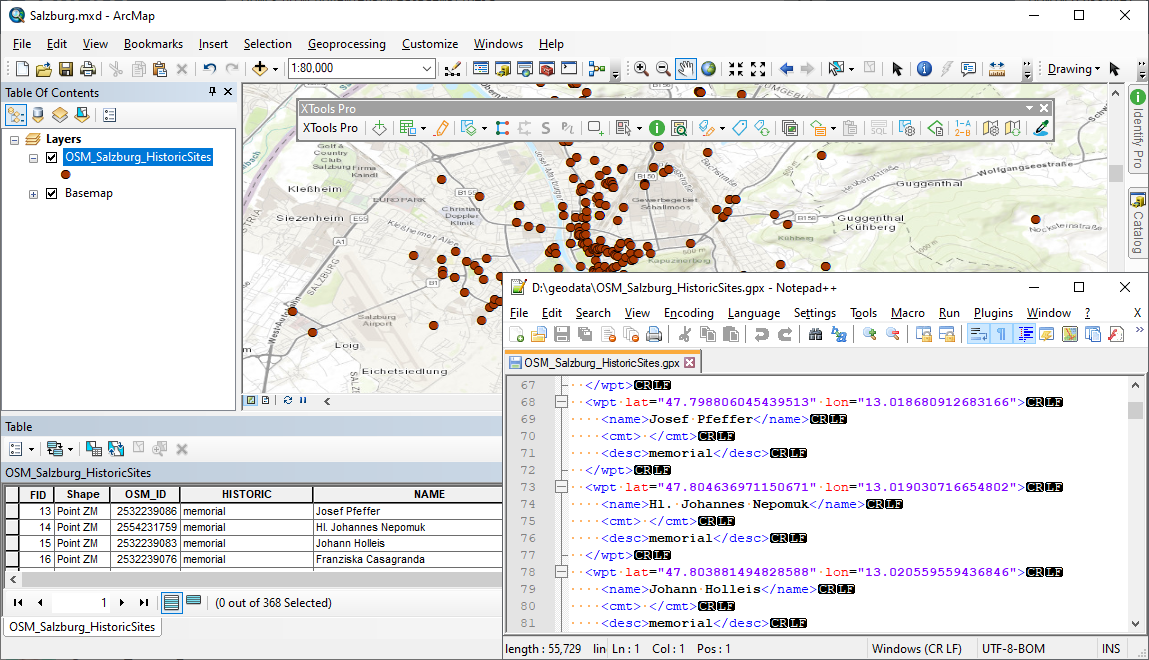The height and width of the screenshot is (660, 1149).
Task: Click the Add Data icon
Action: click(x=259, y=69)
